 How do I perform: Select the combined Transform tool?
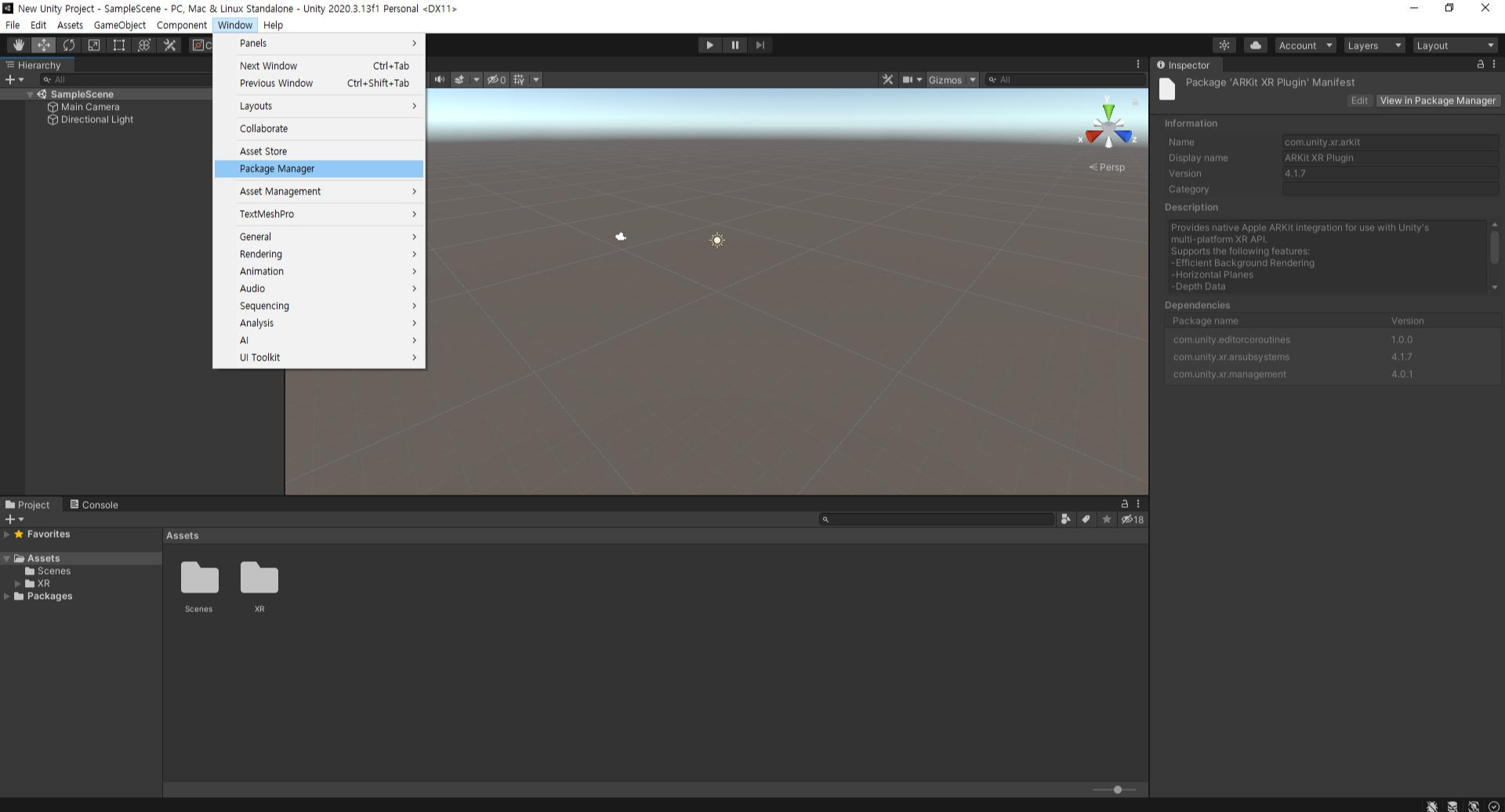click(144, 45)
